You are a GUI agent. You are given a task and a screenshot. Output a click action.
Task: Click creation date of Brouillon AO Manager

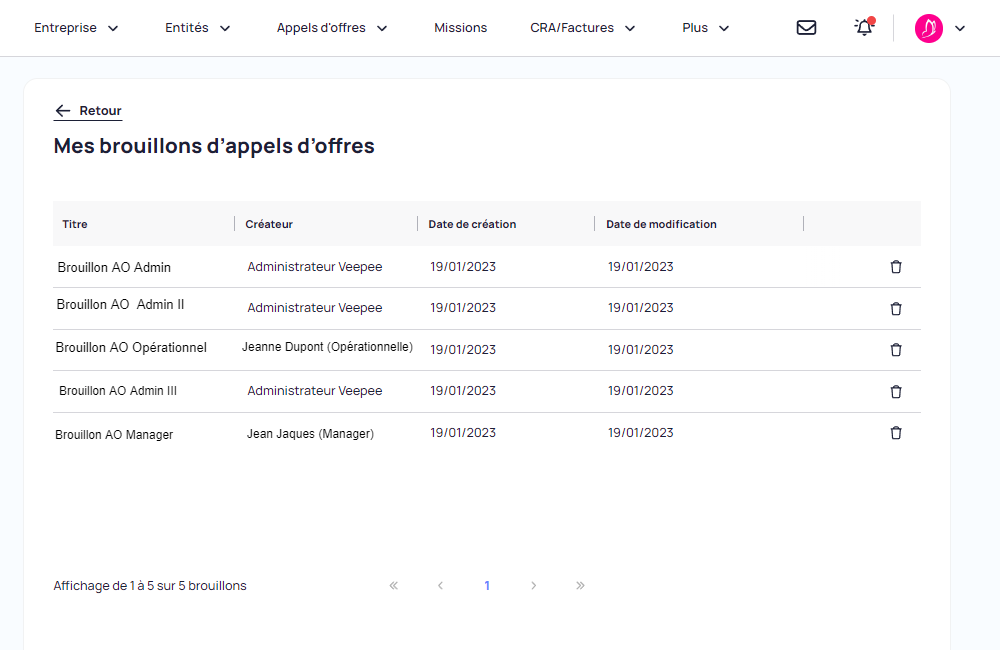click(x=463, y=432)
